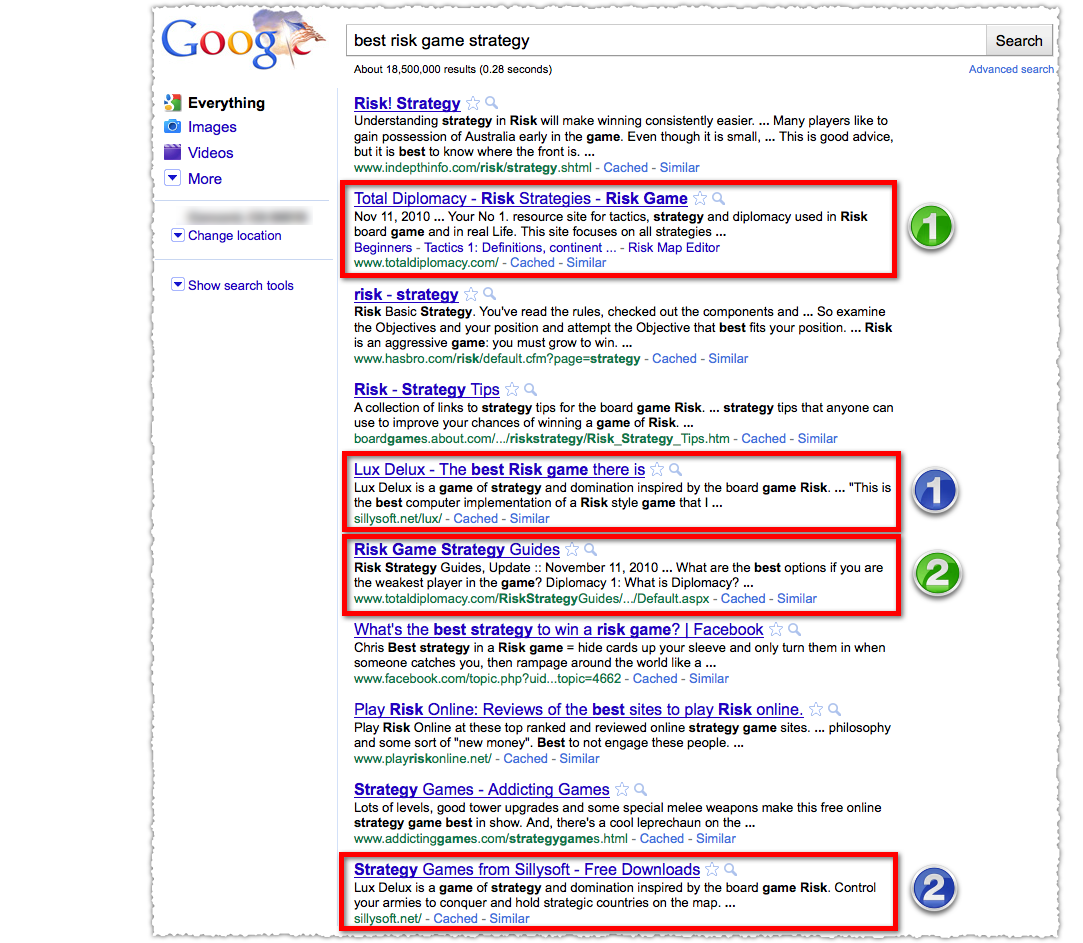
Task: Star the Play Risk Online result
Action: [816, 709]
